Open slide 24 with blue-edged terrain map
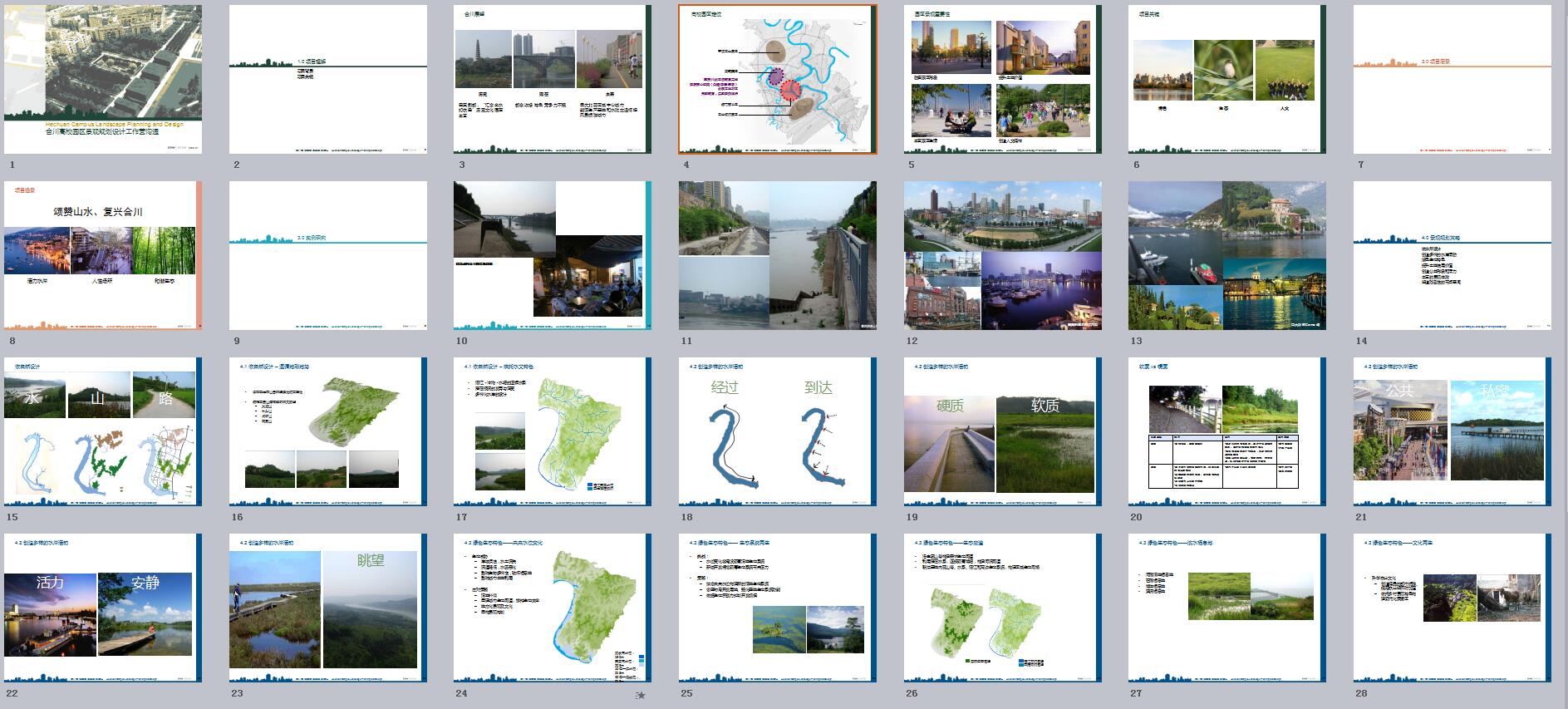 pyautogui.click(x=553, y=608)
